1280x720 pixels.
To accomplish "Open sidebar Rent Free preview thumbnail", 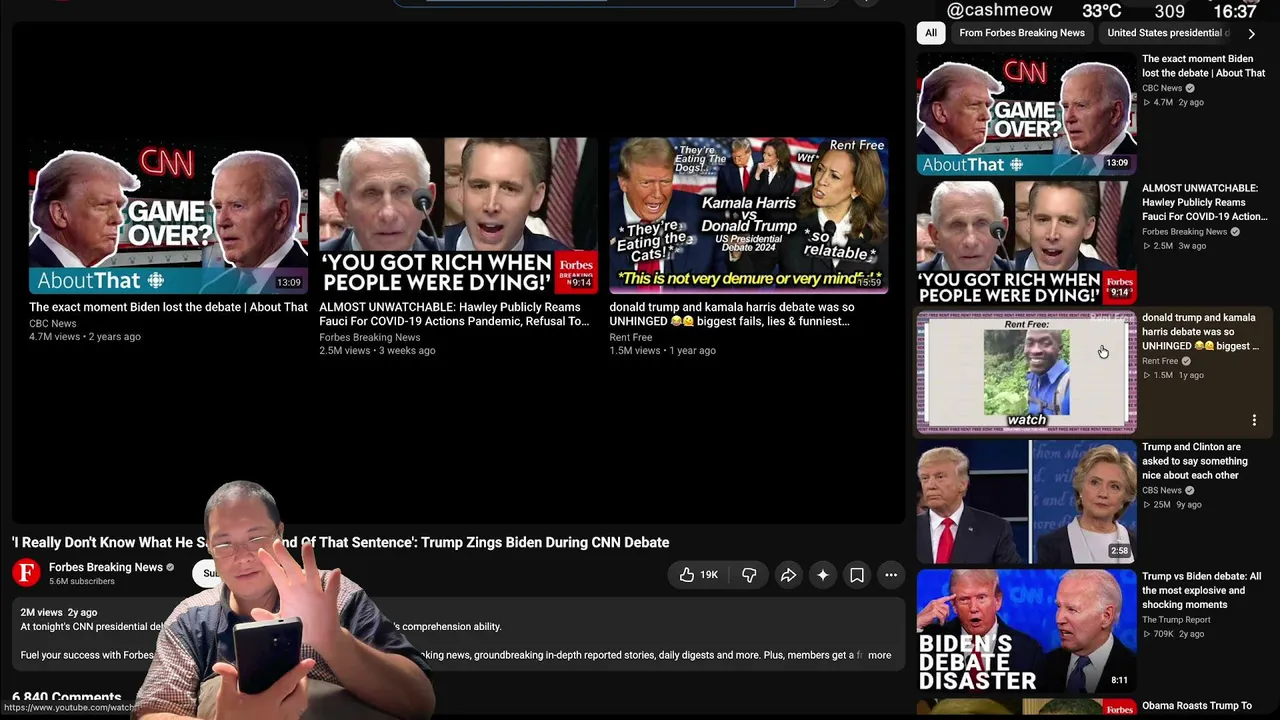I will pyautogui.click(x=1027, y=372).
